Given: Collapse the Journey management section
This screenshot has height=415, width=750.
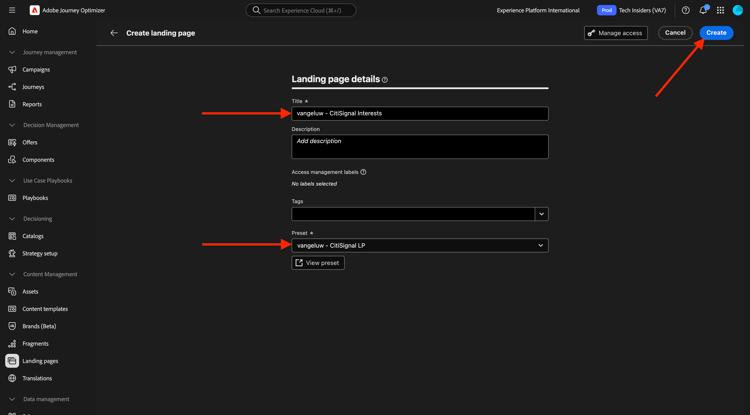Looking at the screenshot, I should tap(12, 52).
